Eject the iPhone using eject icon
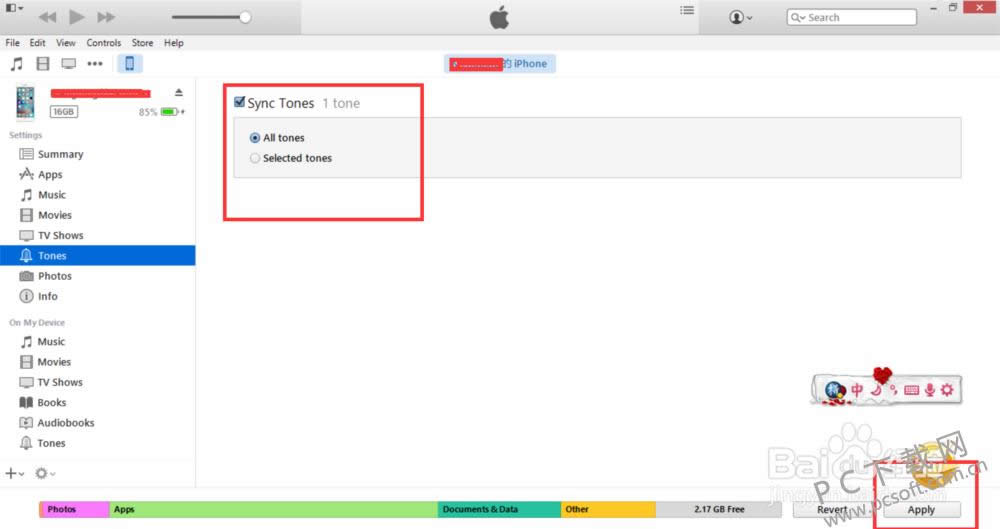This screenshot has height=529, width=1000. tap(179, 93)
